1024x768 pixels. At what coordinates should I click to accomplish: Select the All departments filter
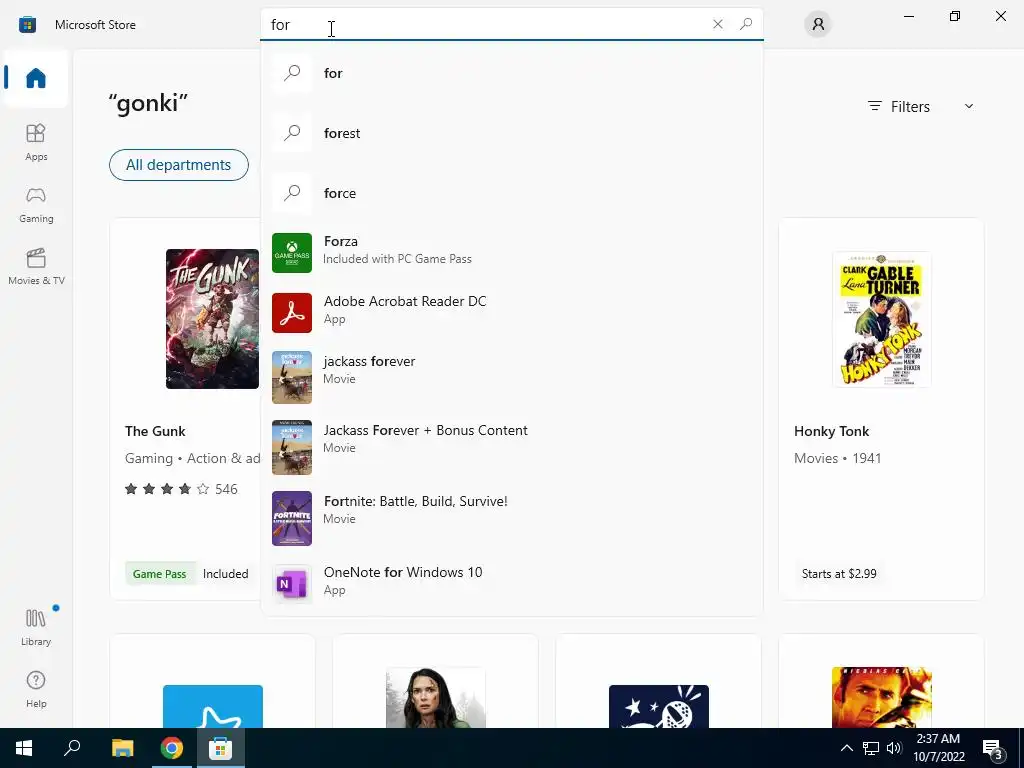pyautogui.click(x=179, y=165)
